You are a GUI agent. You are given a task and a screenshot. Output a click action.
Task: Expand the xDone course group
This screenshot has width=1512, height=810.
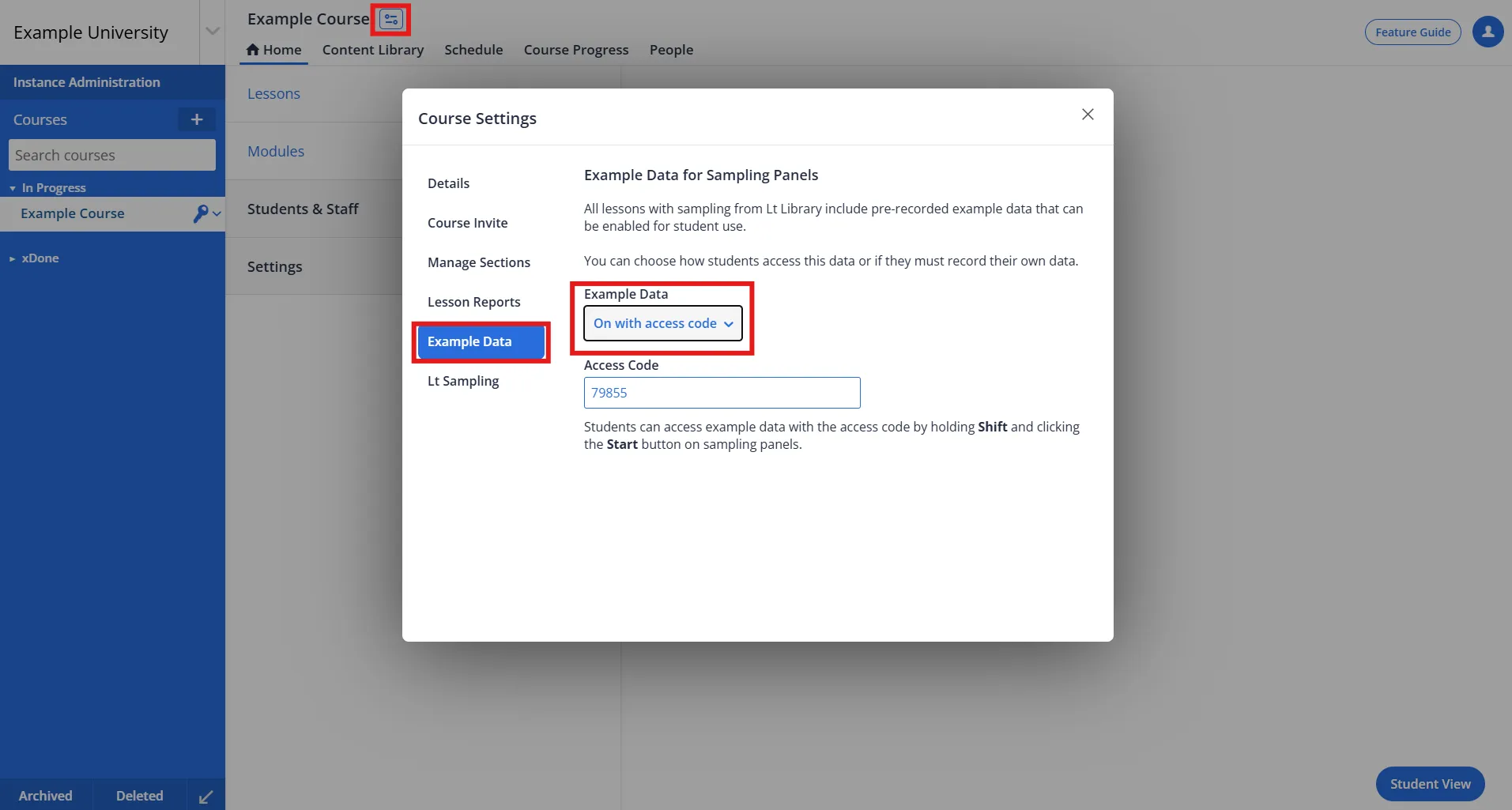13,258
